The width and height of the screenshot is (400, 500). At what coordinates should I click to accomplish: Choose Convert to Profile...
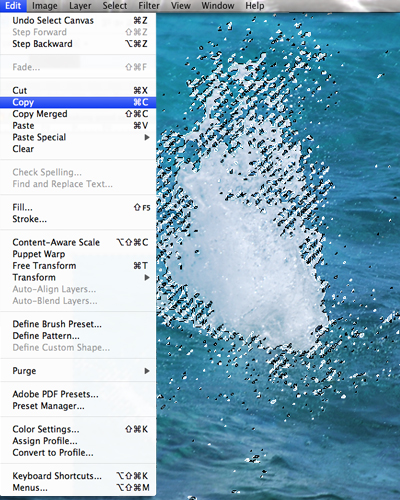(x=78, y=453)
